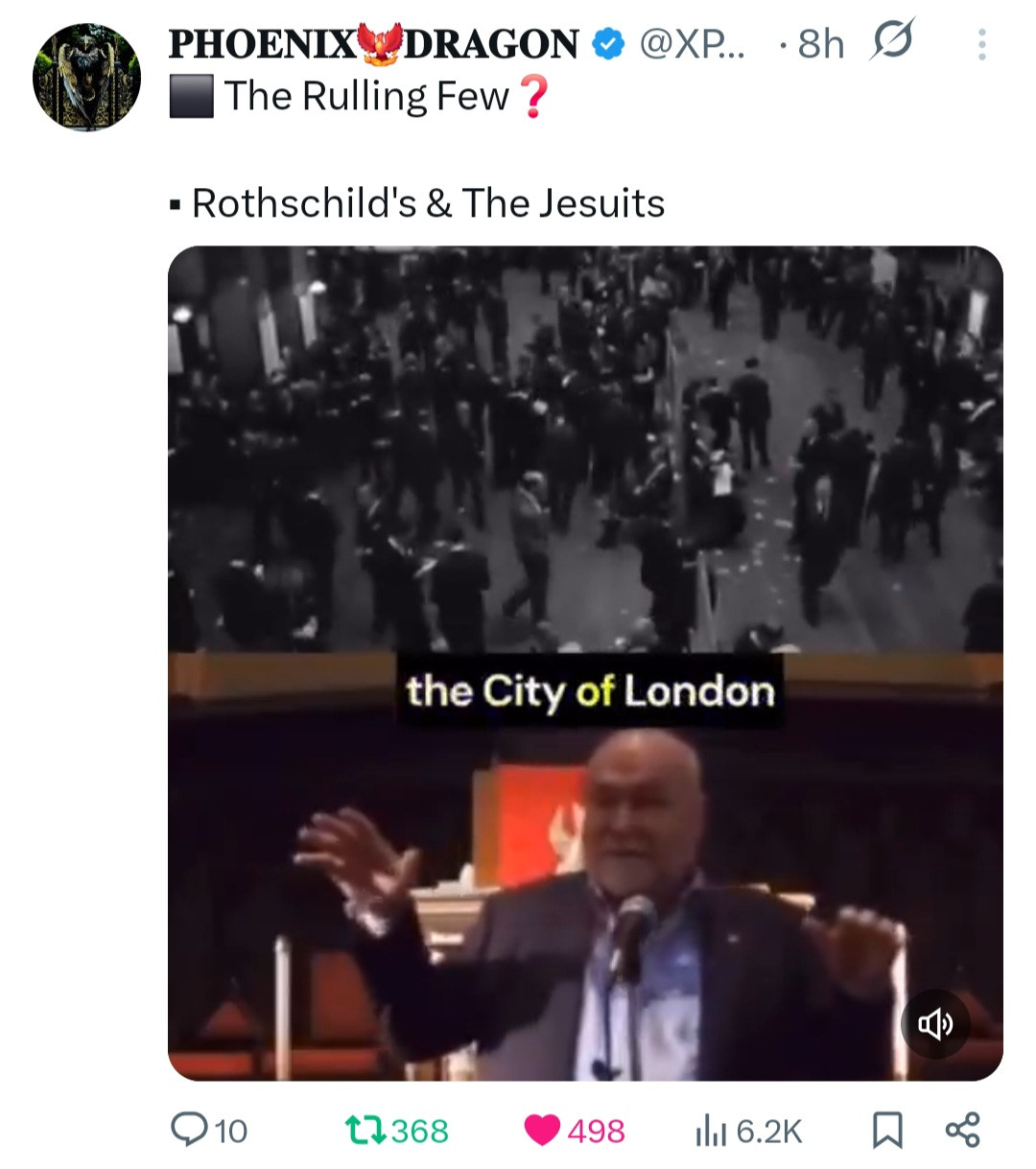Click the "Rothschild's & The Jesuits" line

click(428, 203)
